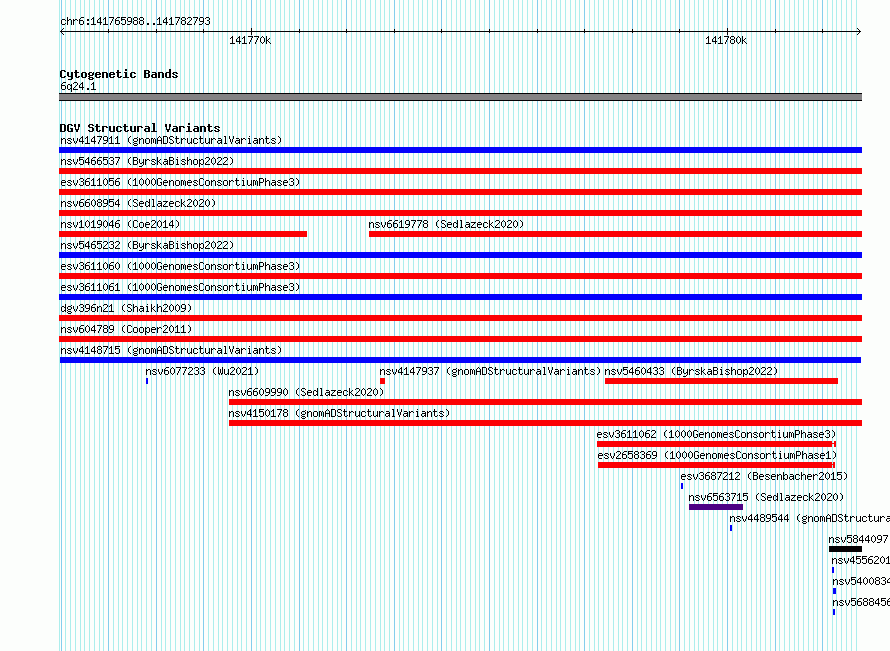Click the esv3687212 (Besenbacher2015) label
The width and height of the screenshot is (890, 651).
[x=764, y=476]
